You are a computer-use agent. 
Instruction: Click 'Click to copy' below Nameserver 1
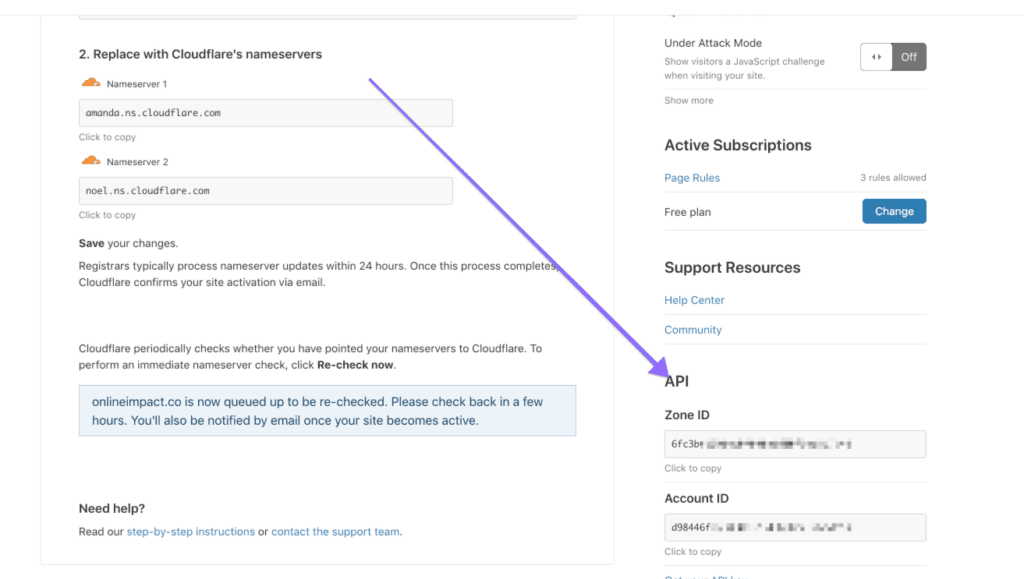point(107,137)
